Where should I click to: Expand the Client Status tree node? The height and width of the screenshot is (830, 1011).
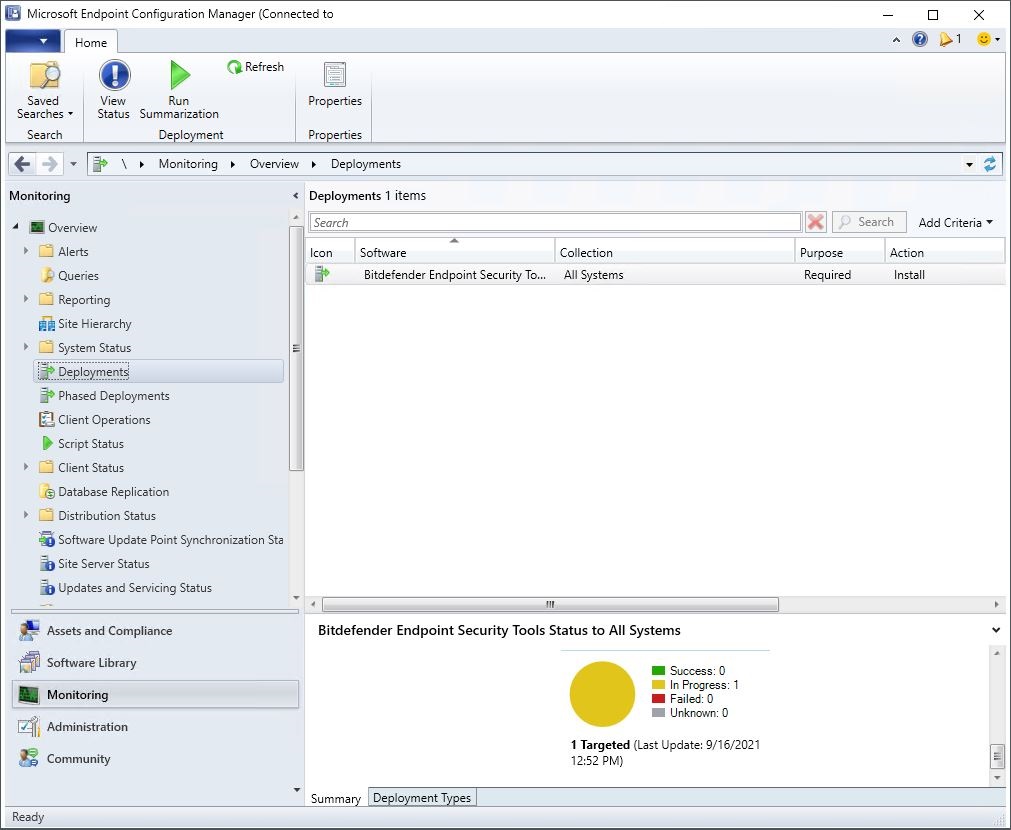click(26, 467)
